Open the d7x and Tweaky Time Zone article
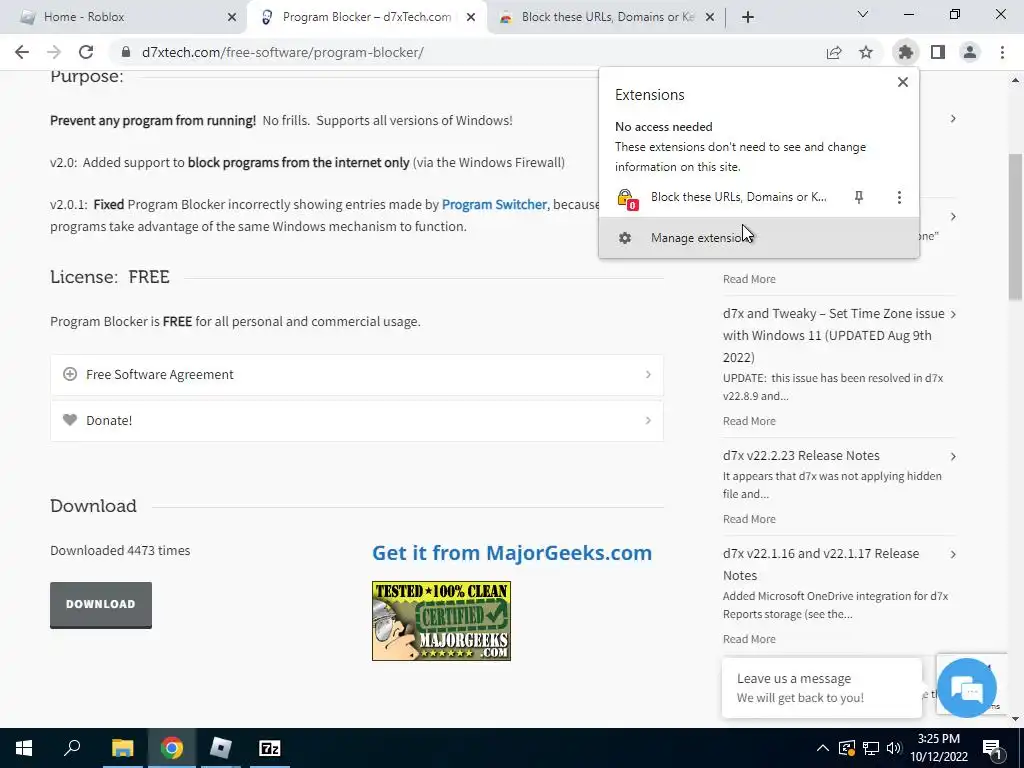The image size is (1024, 768). pos(834,335)
